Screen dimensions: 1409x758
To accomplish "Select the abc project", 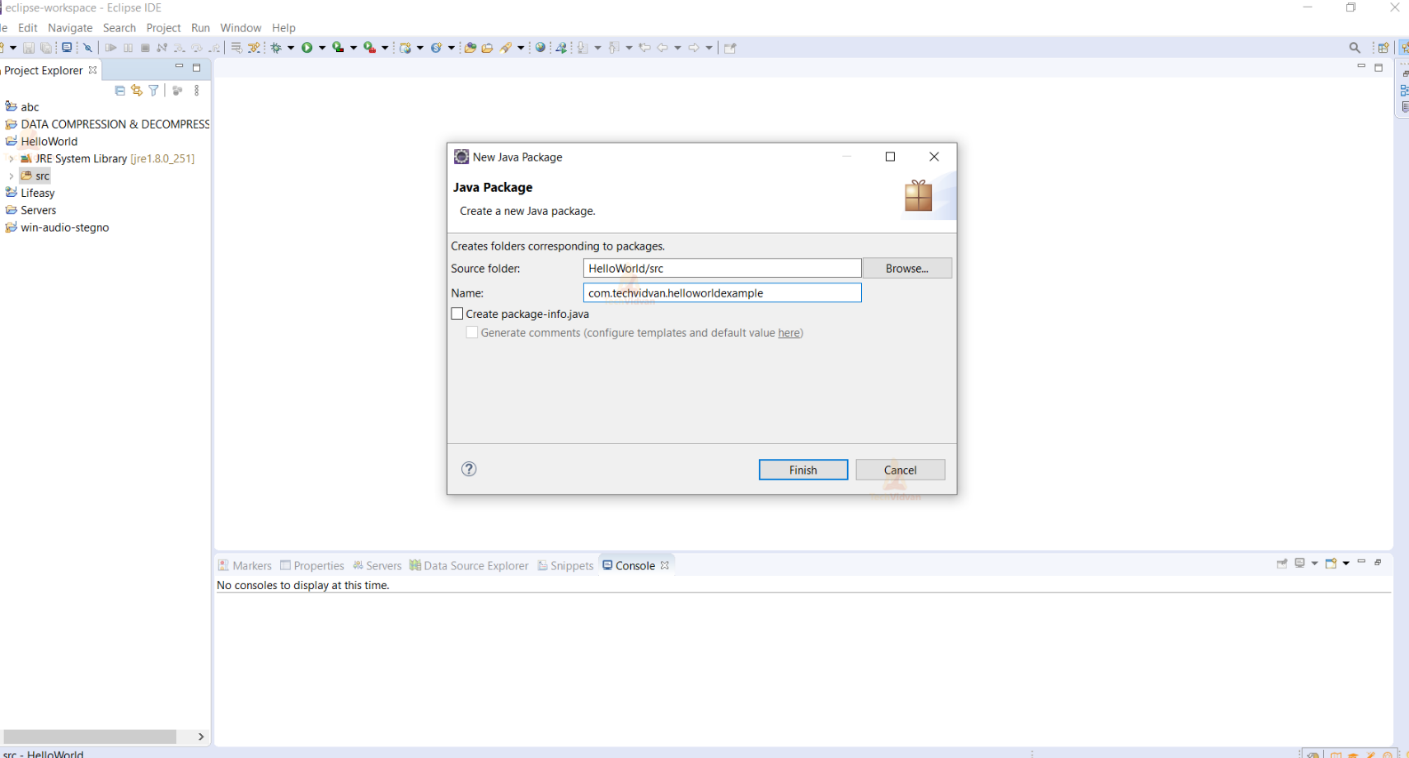I will point(22,107).
